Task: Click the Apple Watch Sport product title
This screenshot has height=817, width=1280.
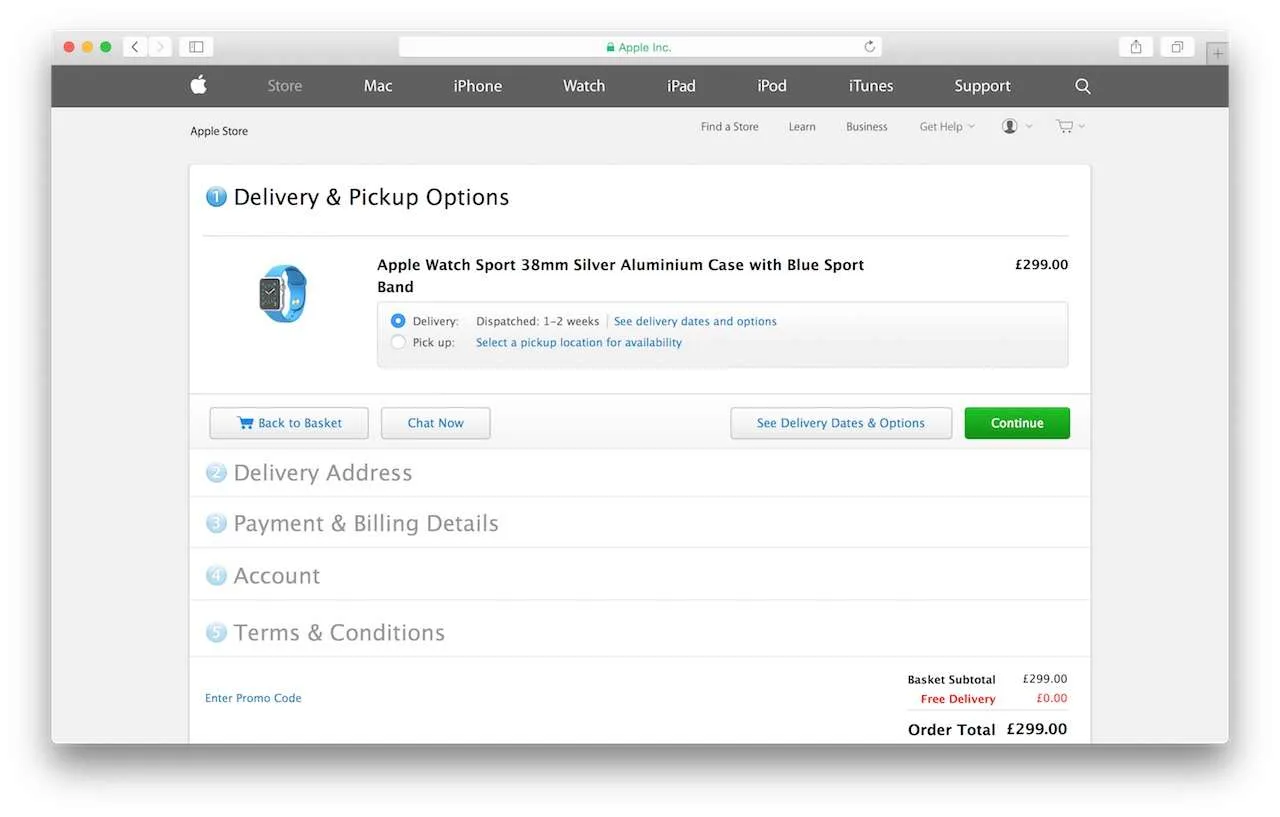Action: click(x=621, y=276)
